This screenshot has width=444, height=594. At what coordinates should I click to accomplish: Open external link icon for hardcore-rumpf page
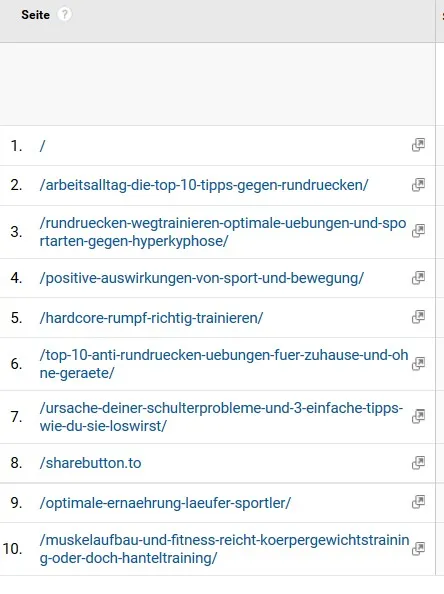[x=418, y=317]
